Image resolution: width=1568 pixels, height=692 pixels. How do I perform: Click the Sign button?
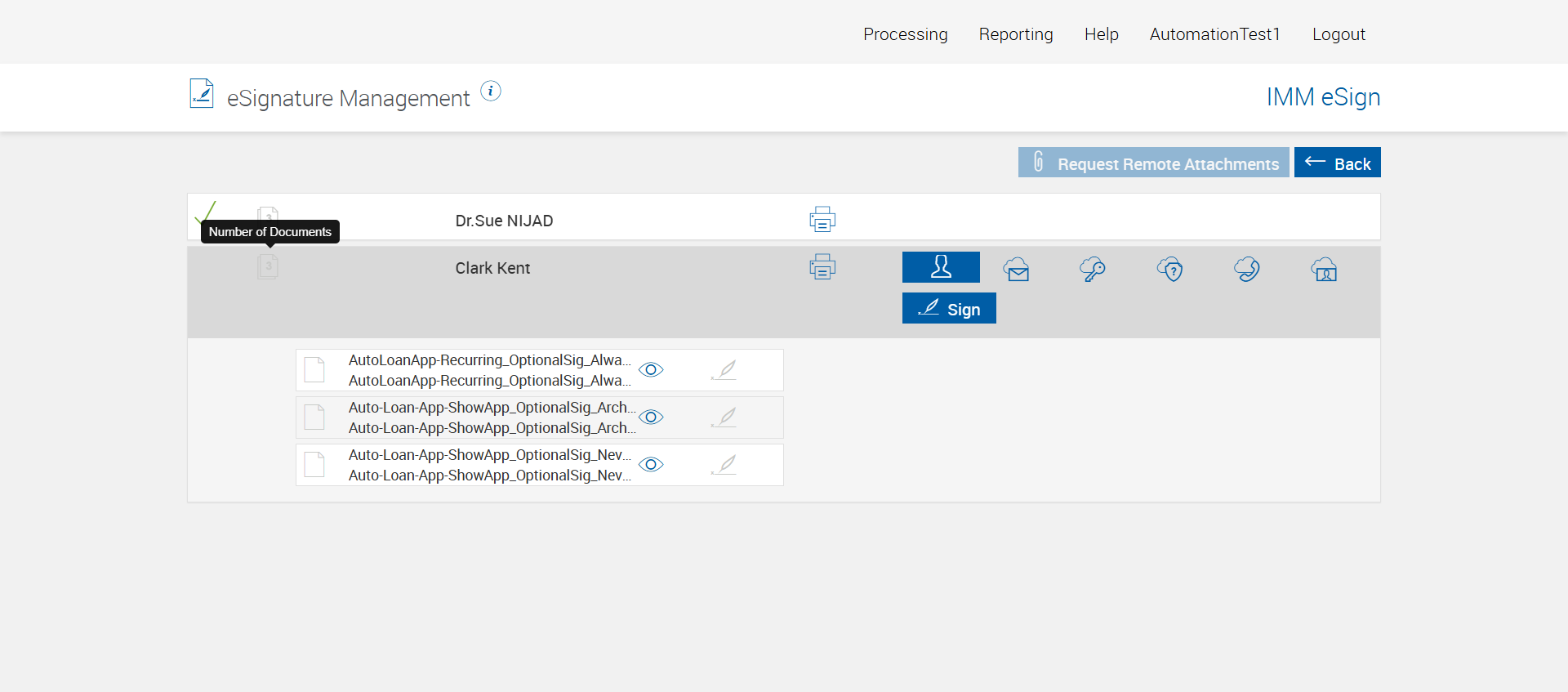pos(949,309)
